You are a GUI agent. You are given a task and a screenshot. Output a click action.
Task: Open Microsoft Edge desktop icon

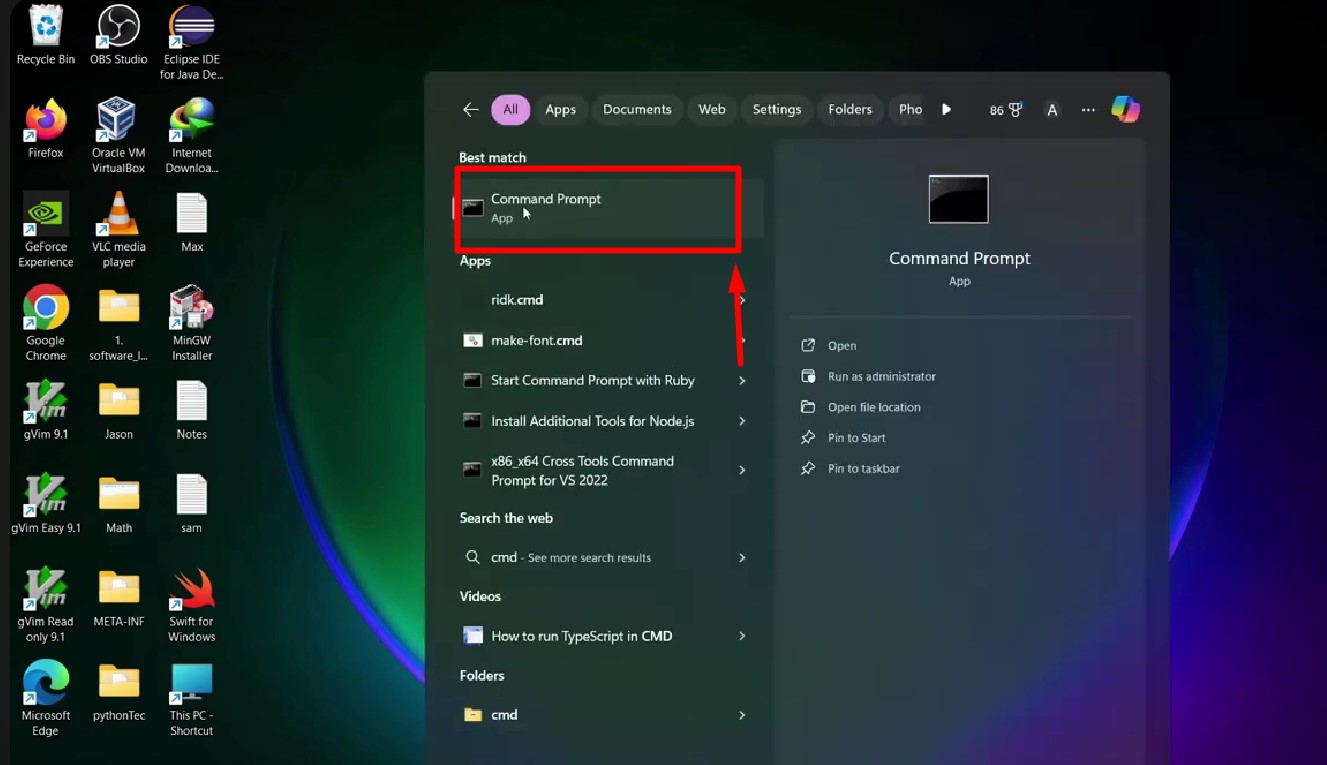46,684
